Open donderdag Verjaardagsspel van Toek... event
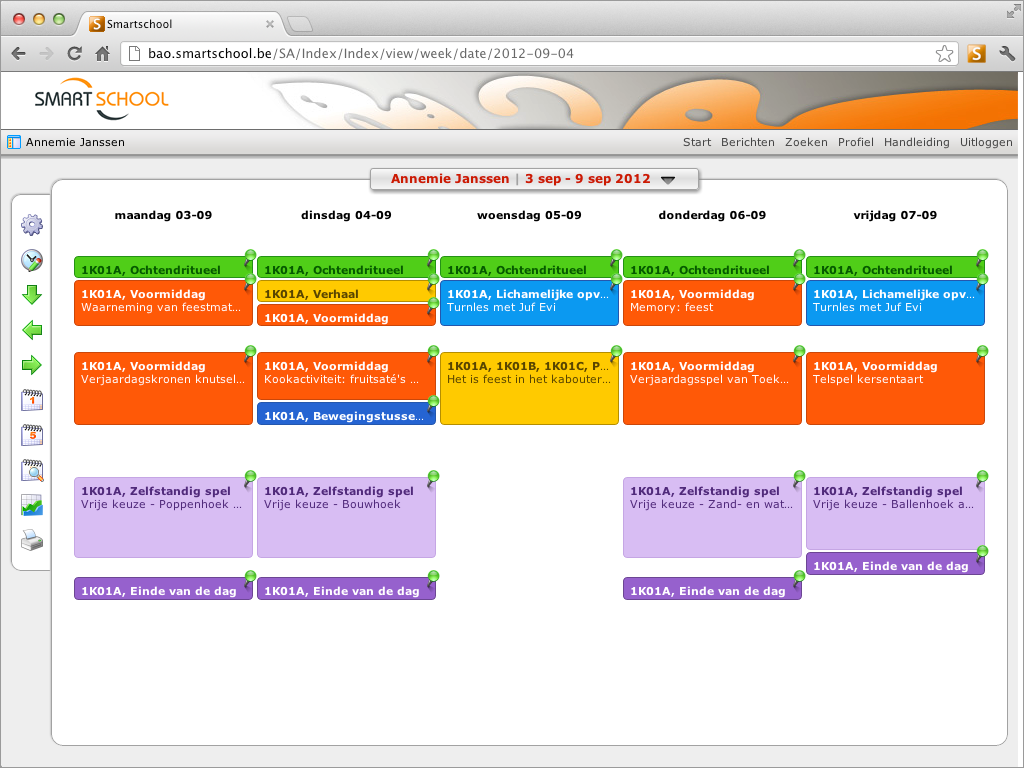 coord(712,389)
